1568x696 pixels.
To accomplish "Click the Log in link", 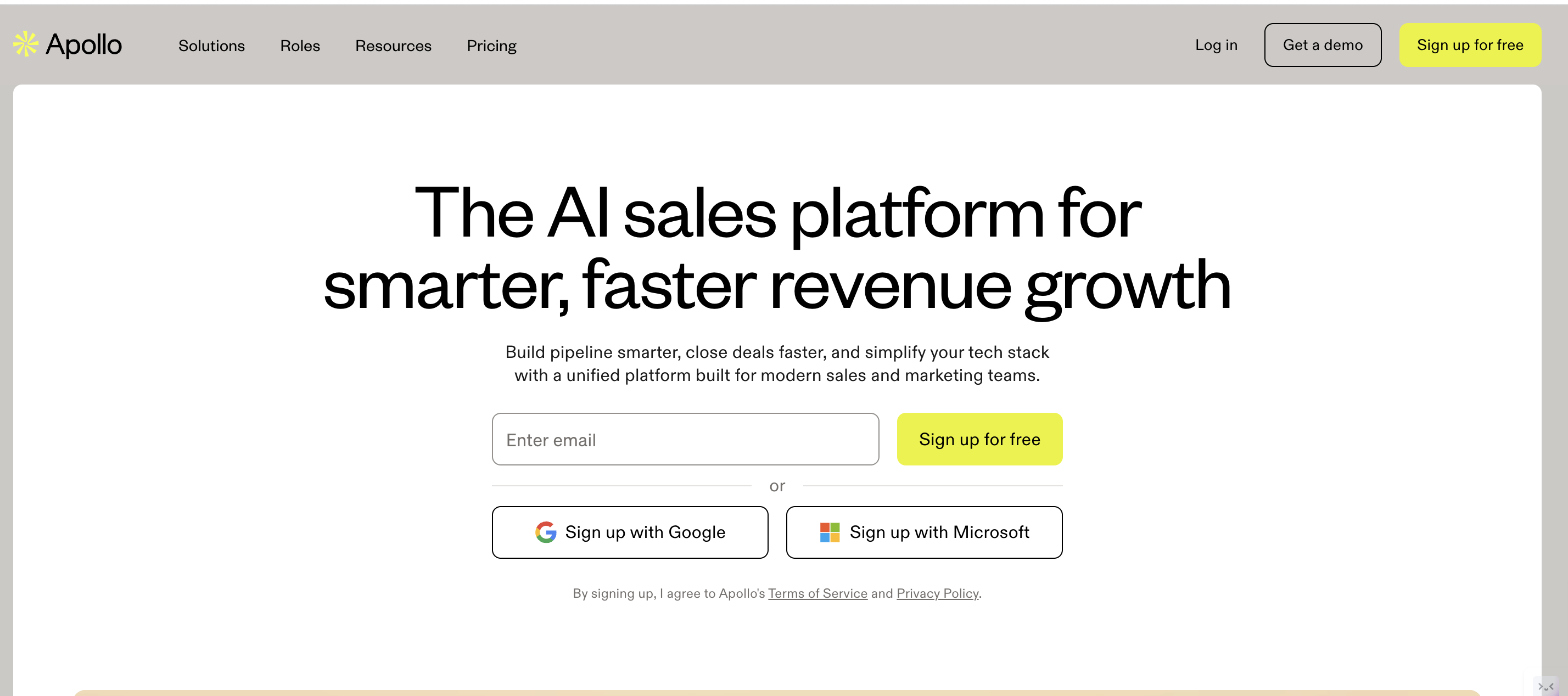I will coord(1216,45).
